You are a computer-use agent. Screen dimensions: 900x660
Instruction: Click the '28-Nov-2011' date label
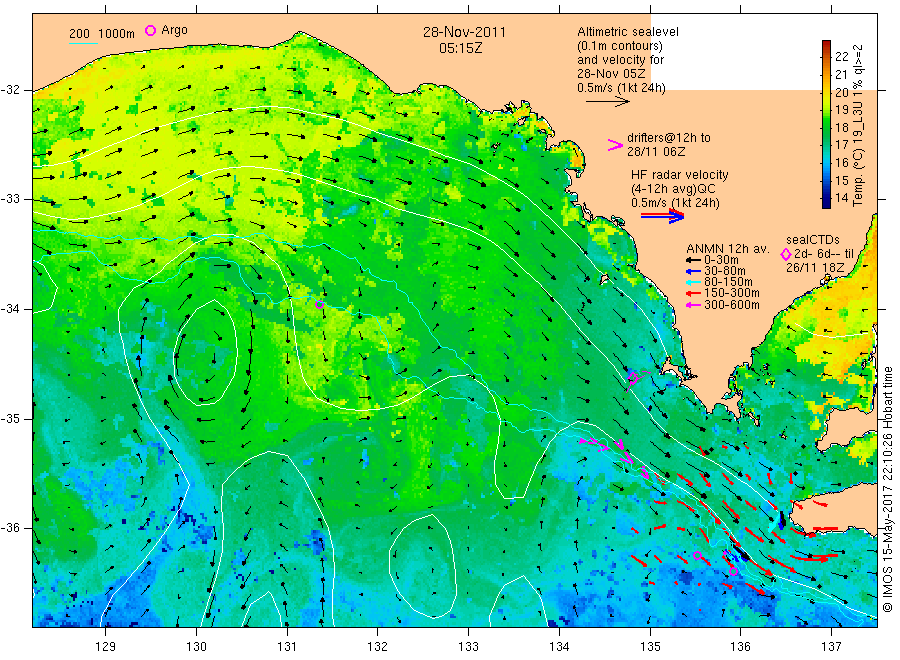[464, 33]
